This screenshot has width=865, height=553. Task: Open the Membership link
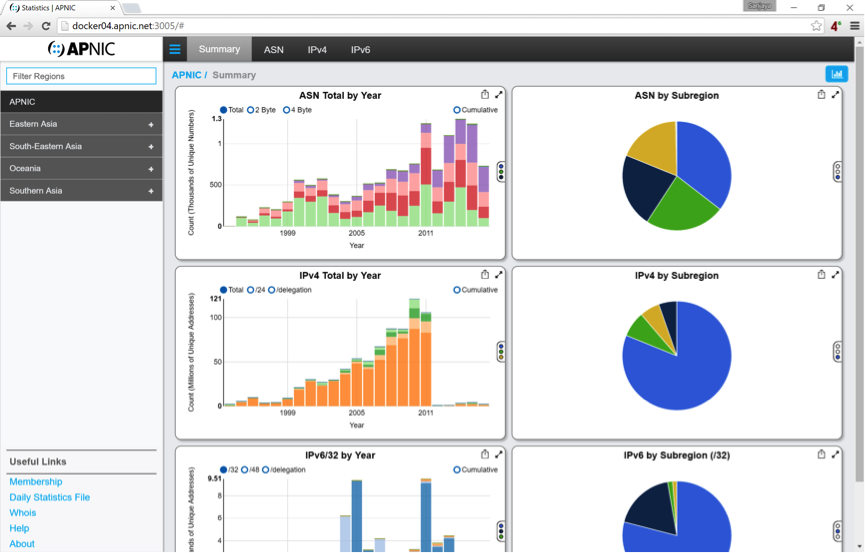[36, 481]
